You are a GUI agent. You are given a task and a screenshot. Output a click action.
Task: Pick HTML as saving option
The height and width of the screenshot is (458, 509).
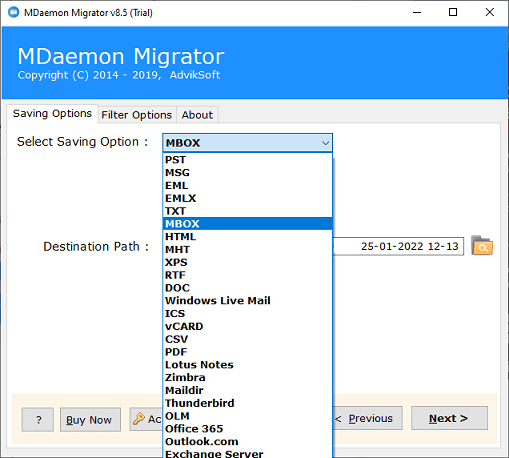(x=247, y=237)
